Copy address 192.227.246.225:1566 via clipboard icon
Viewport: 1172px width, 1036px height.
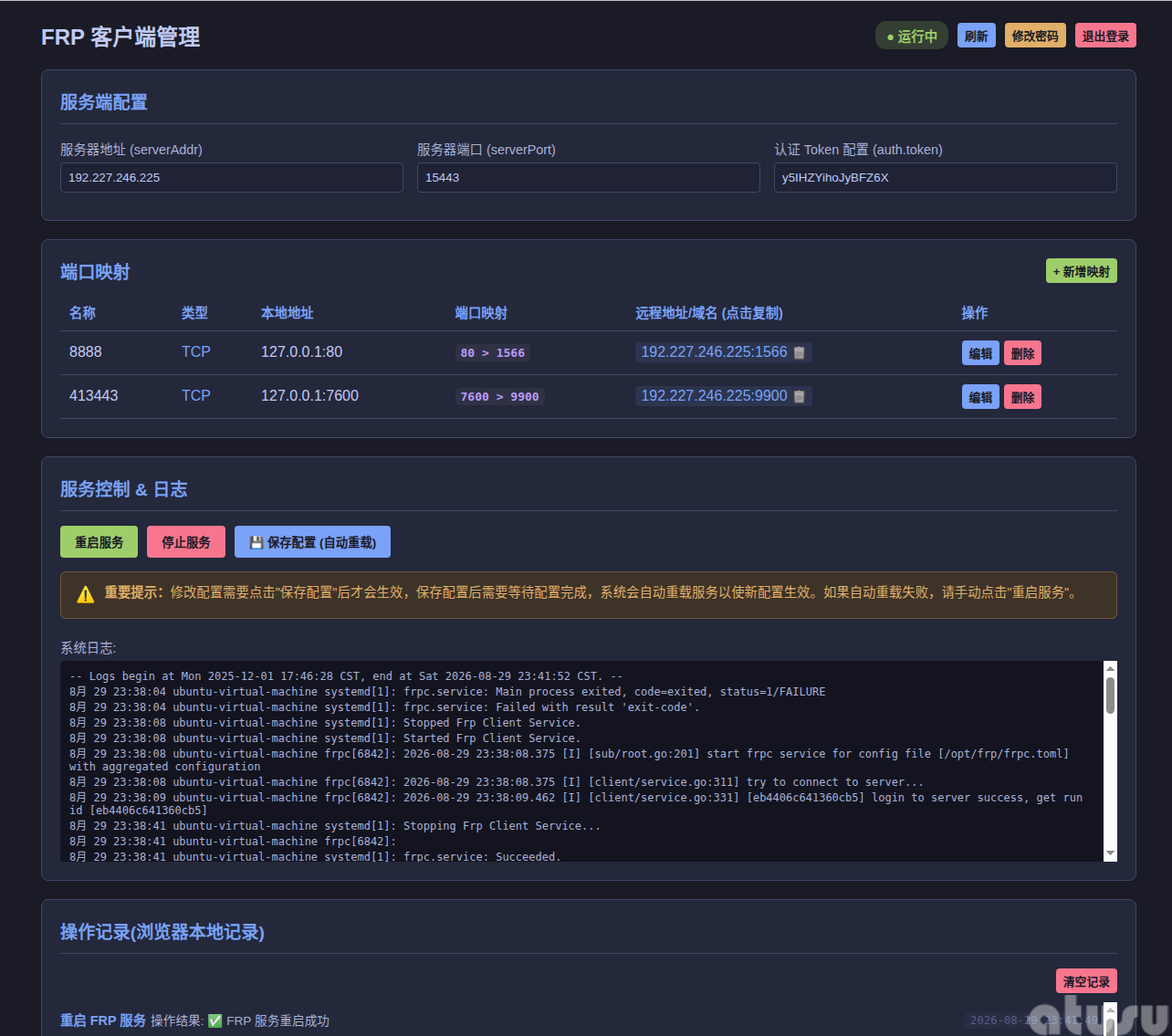(800, 352)
